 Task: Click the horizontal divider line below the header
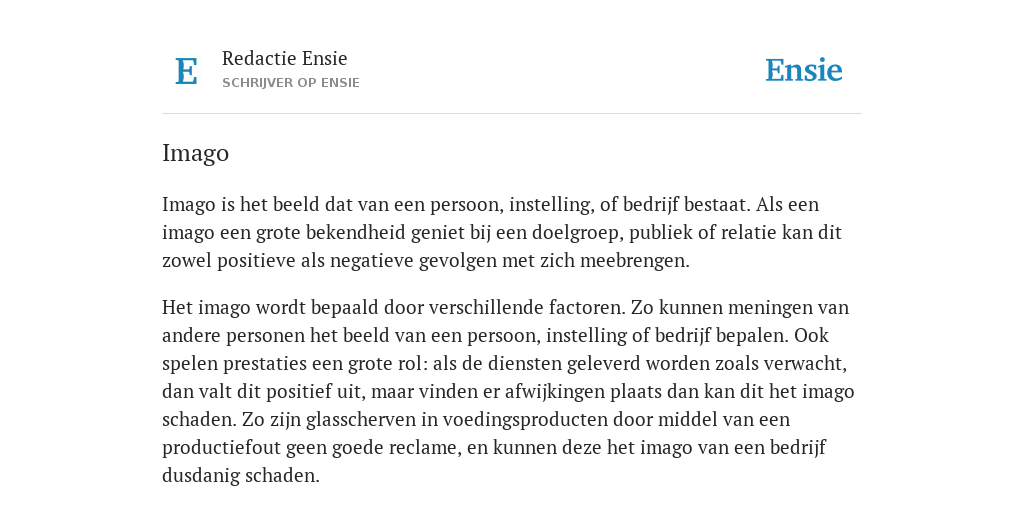coord(512,114)
